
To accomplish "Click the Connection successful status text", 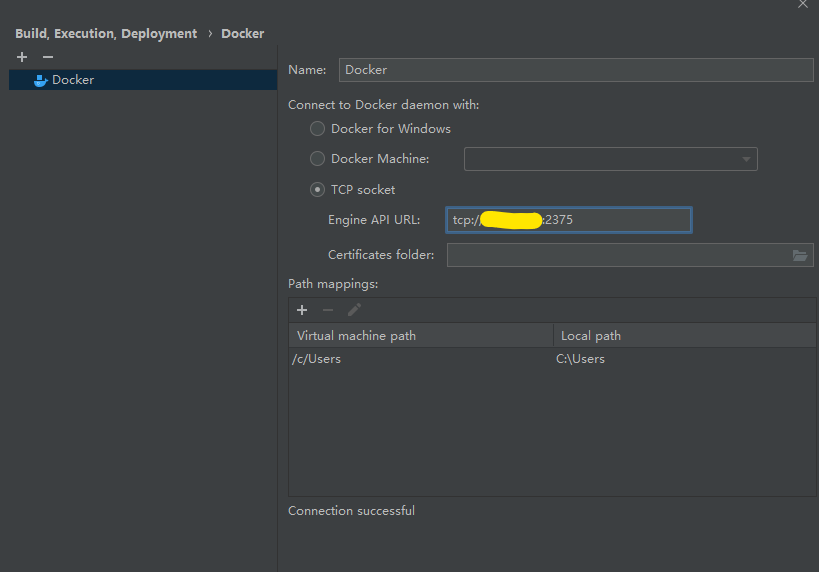I will tap(352, 510).
